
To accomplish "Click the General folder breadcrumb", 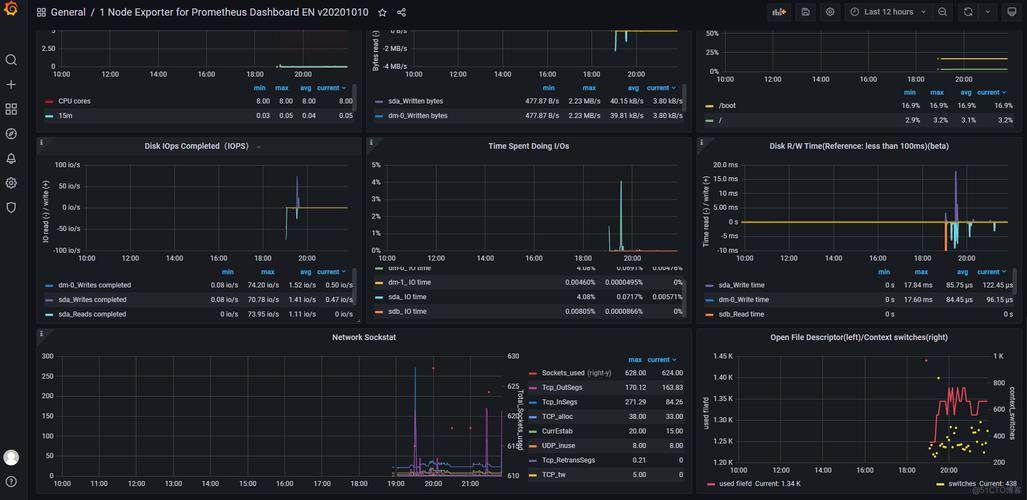I will click(x=67, y=13).
